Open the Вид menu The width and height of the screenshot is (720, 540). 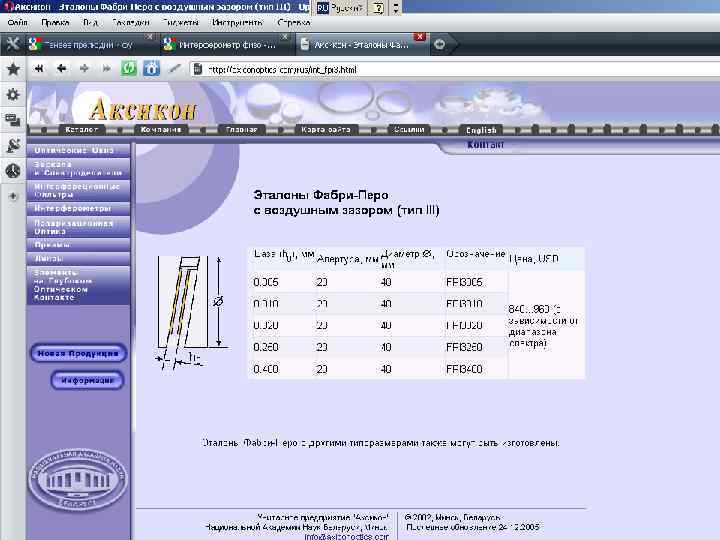click(x=90, y=22)
